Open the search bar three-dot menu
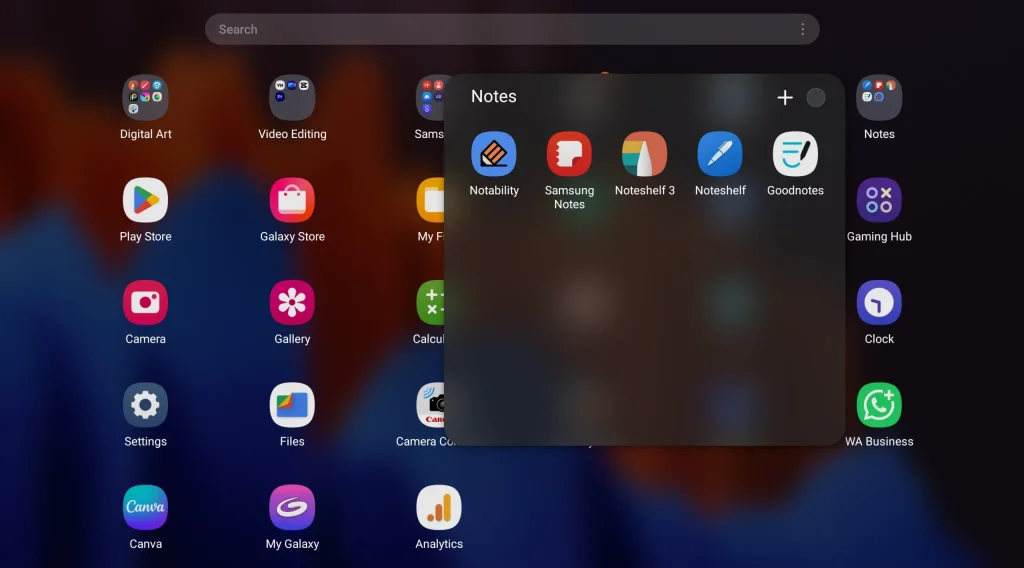Screen dimensions: 1024x568 coord(802,29)
